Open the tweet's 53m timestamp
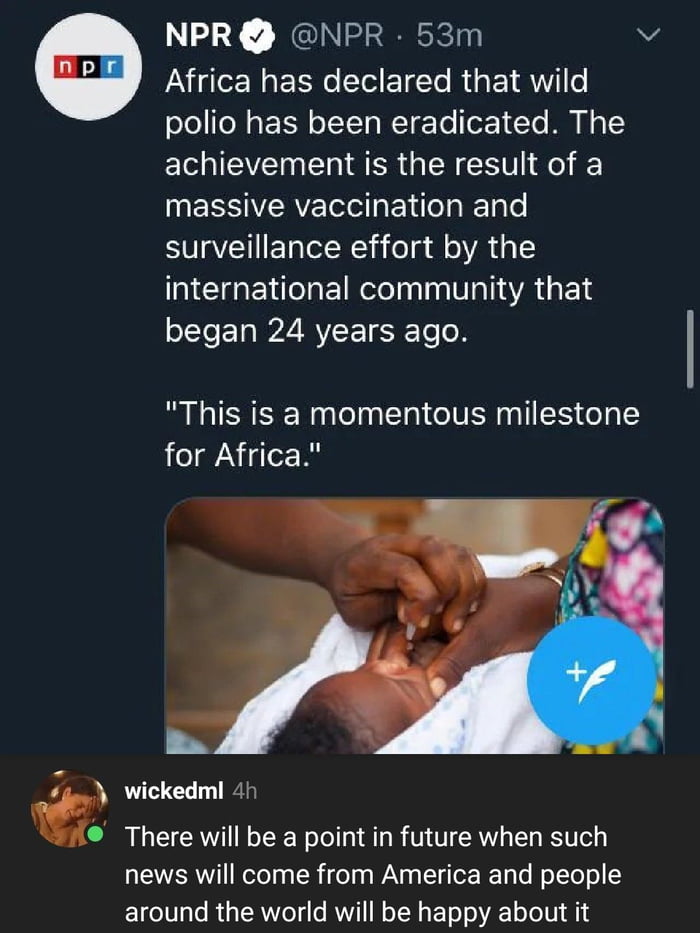The width and height of the screenshot is (700, 933). (449, 36)
